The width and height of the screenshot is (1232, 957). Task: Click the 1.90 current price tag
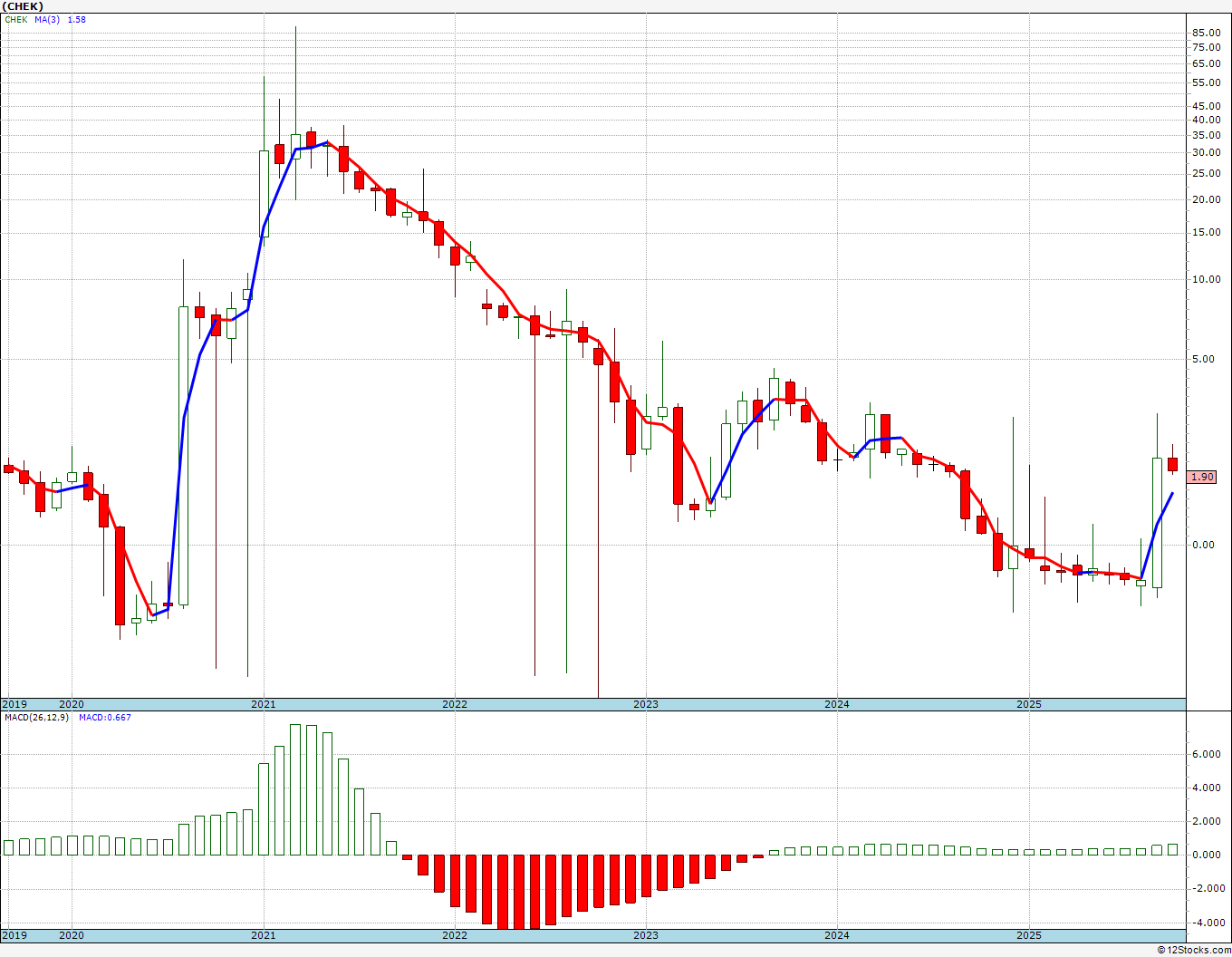[1202, 478]
